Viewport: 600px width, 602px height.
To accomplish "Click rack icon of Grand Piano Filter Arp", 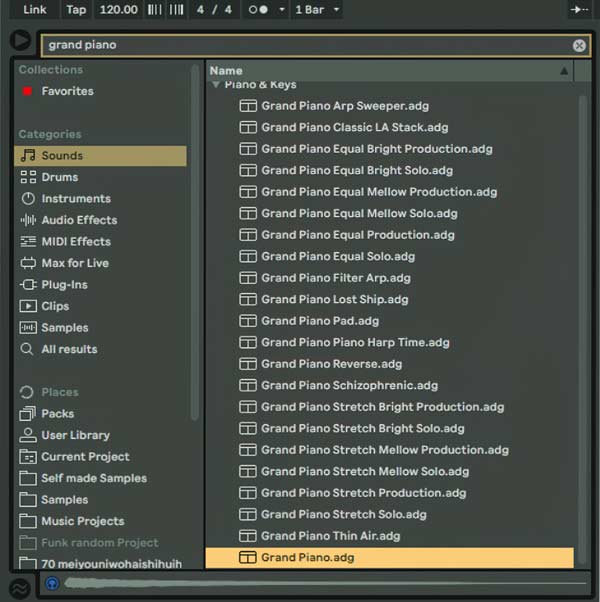I will 248,278.
